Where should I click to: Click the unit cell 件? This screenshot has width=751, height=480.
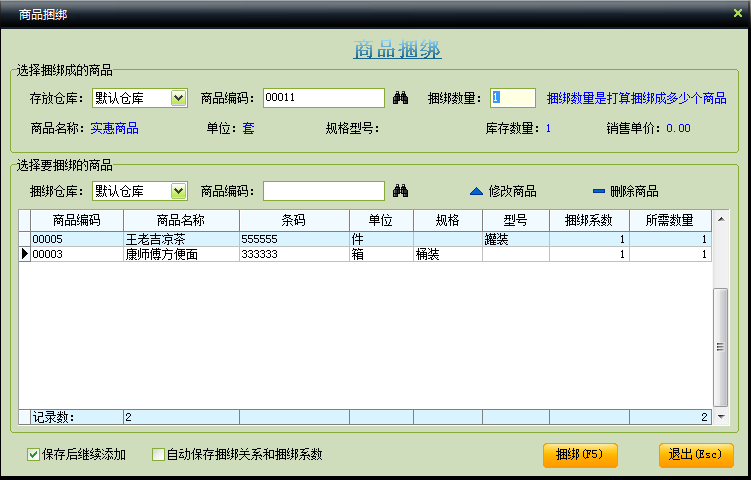click(x=381, y=239)
